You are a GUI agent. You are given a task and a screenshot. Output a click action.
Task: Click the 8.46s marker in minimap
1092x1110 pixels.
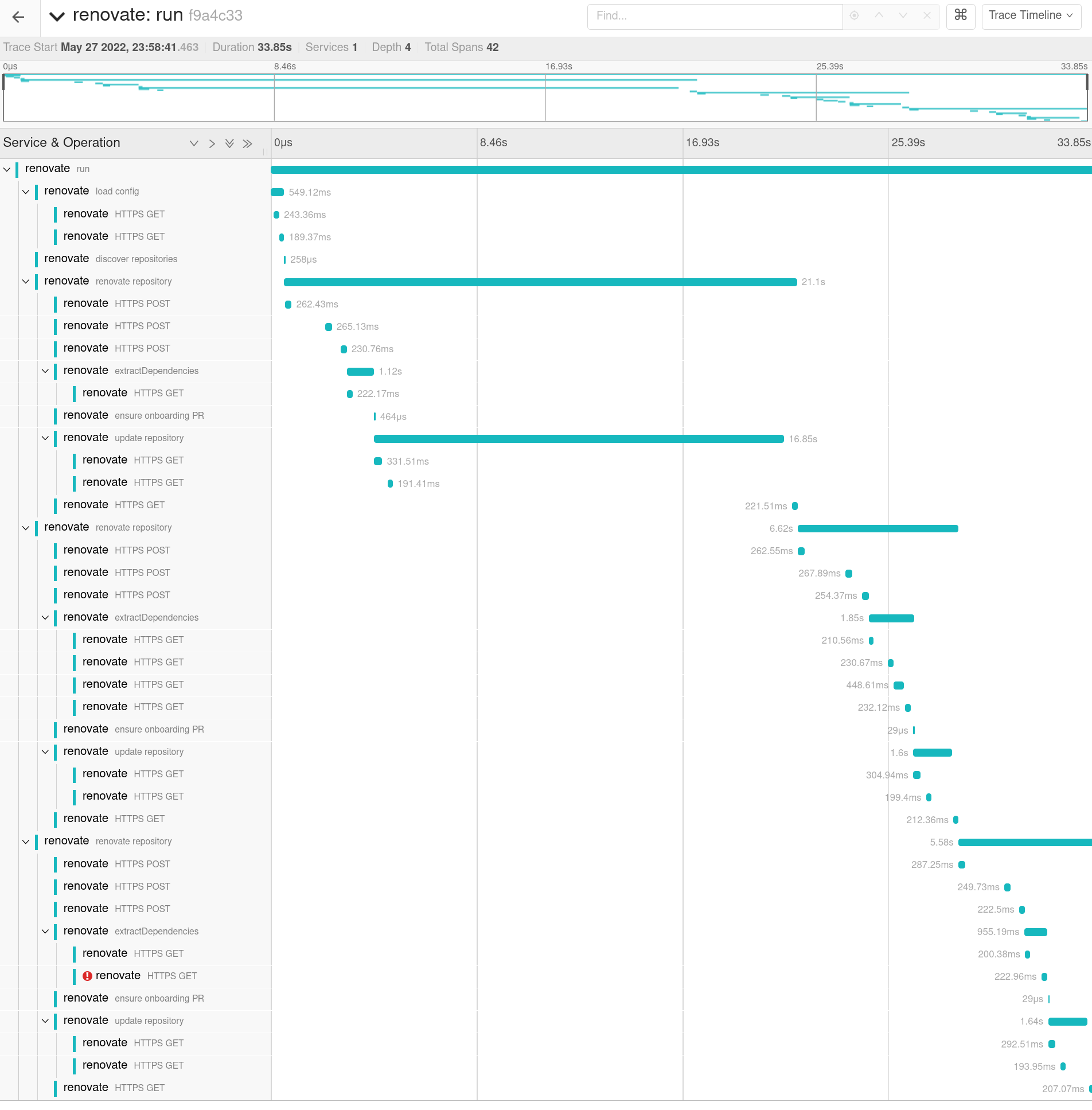(285, 67)
